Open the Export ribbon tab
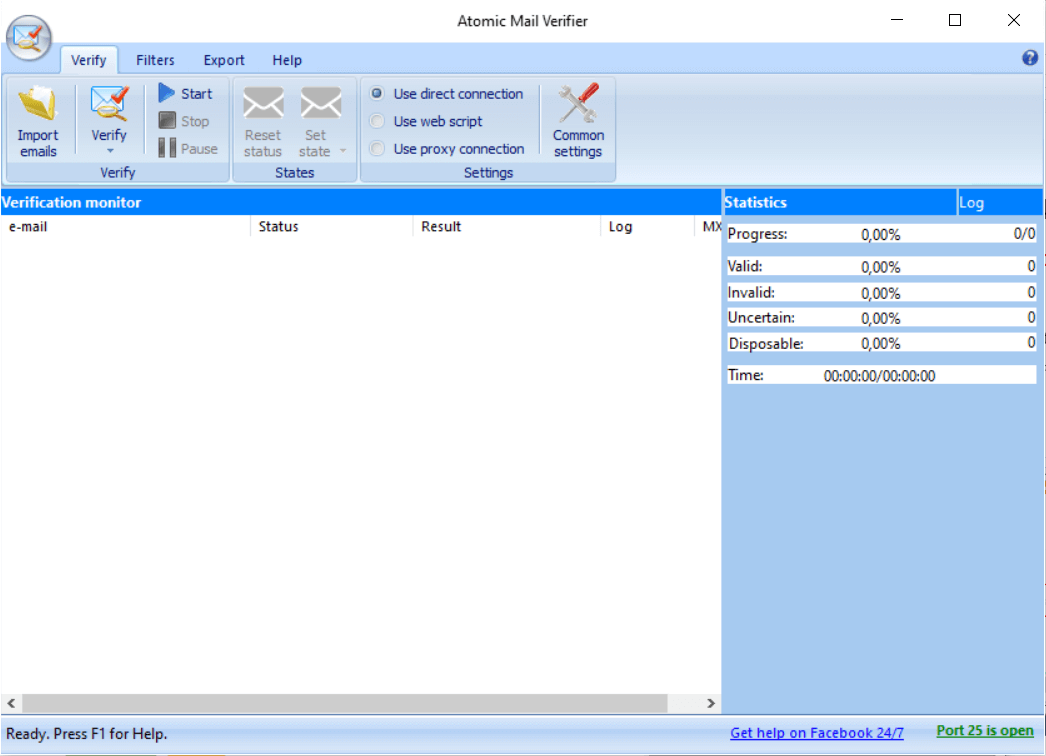This screenshot has height=756, width=1046. pyautogui.click(x=223, y=60)
